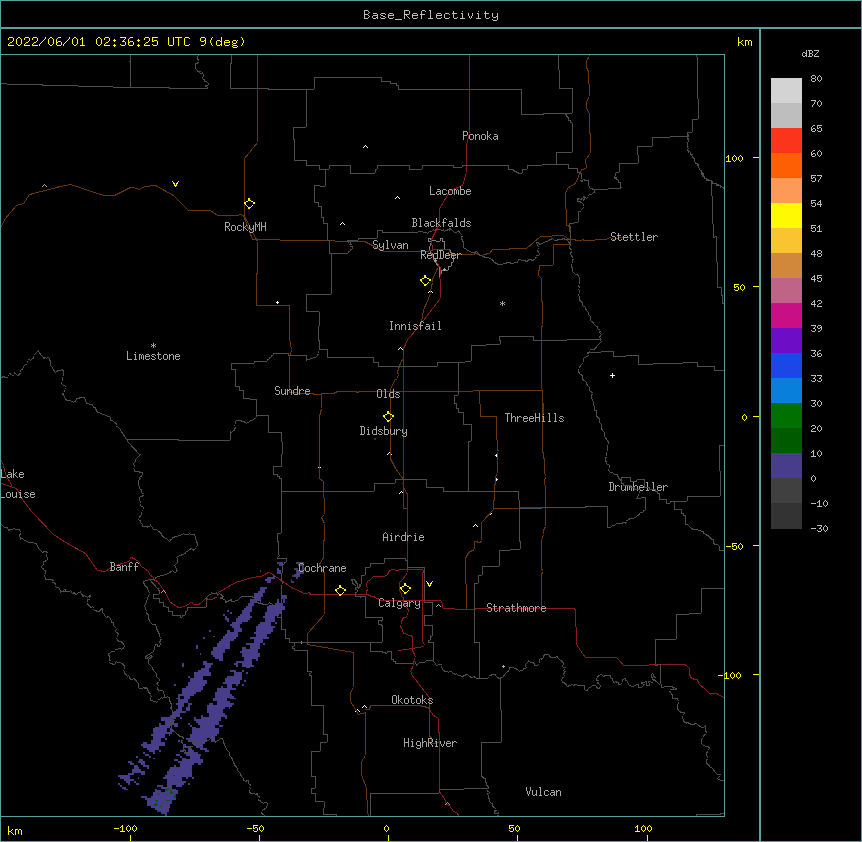Click the Limestone label
This screenshot has width=862, height=842.
tap(153, 356)
